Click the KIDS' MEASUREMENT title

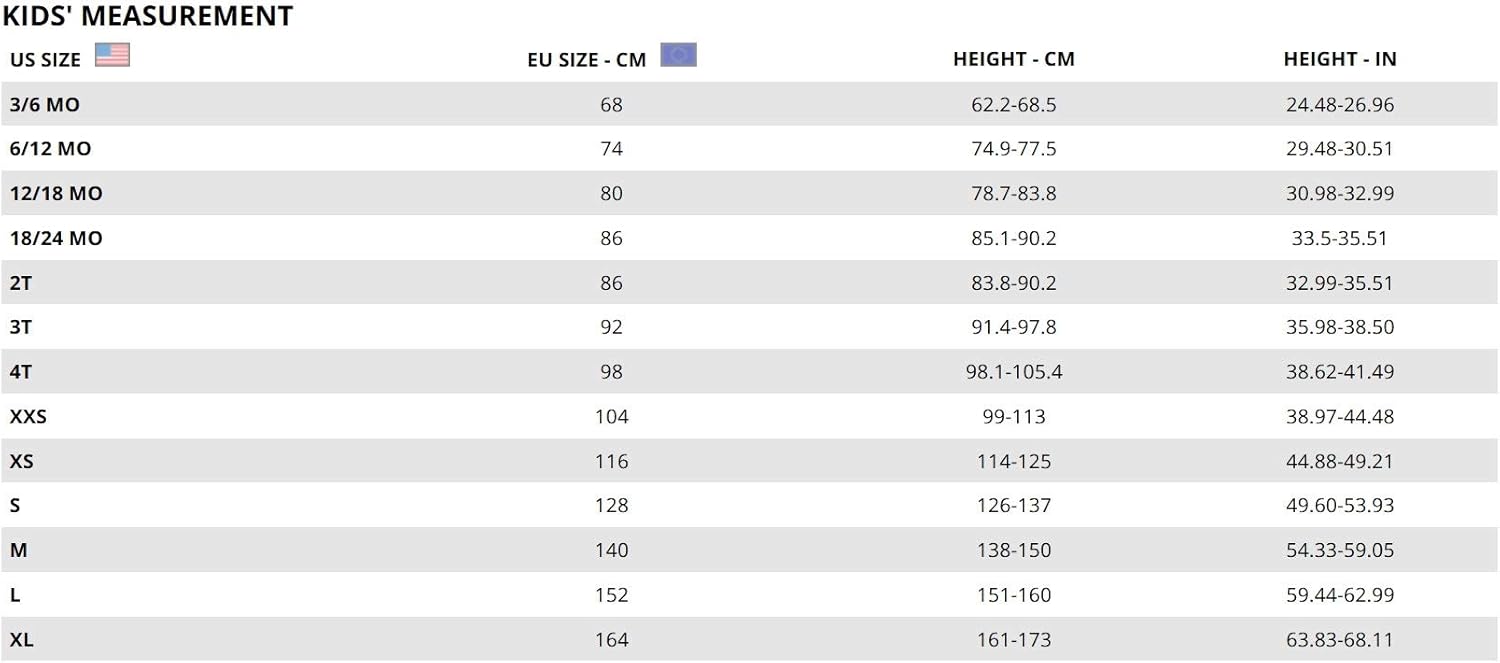click(148, 16)
